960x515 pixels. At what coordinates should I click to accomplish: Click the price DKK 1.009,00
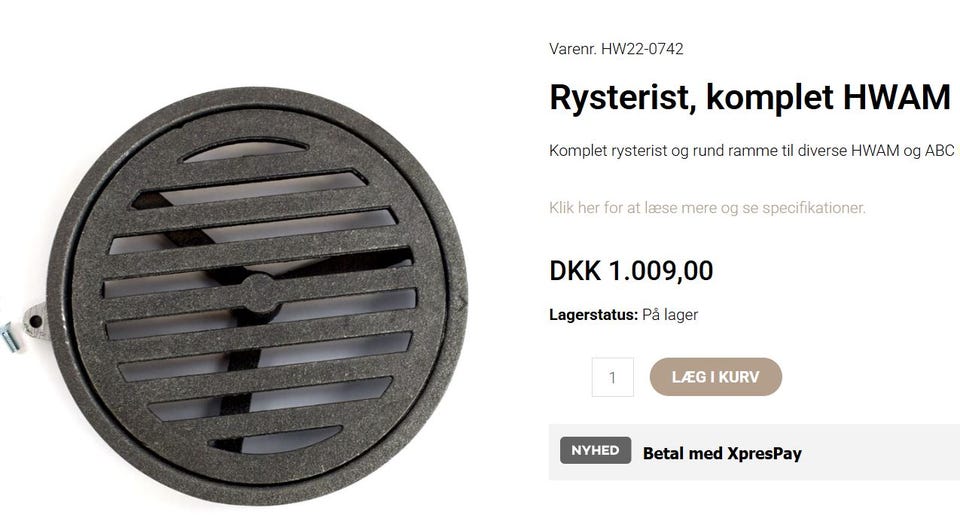tap(631, 271)
